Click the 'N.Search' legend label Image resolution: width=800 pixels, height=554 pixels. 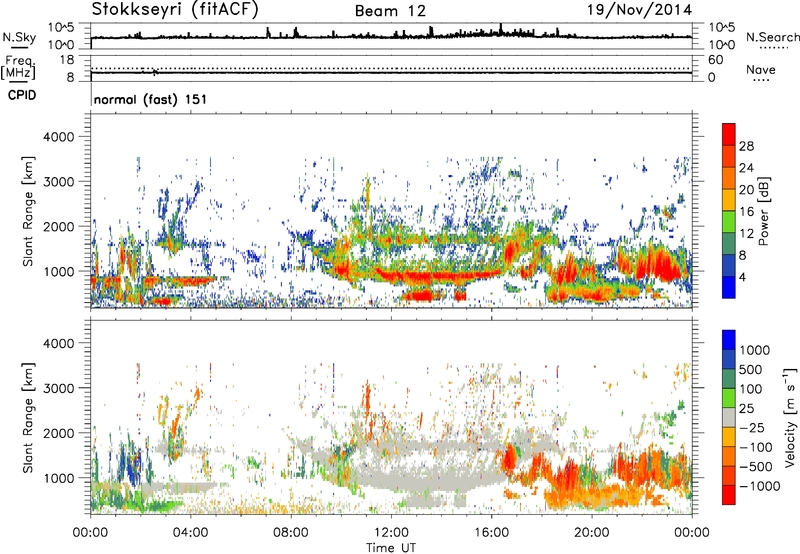tap(772, 37)
